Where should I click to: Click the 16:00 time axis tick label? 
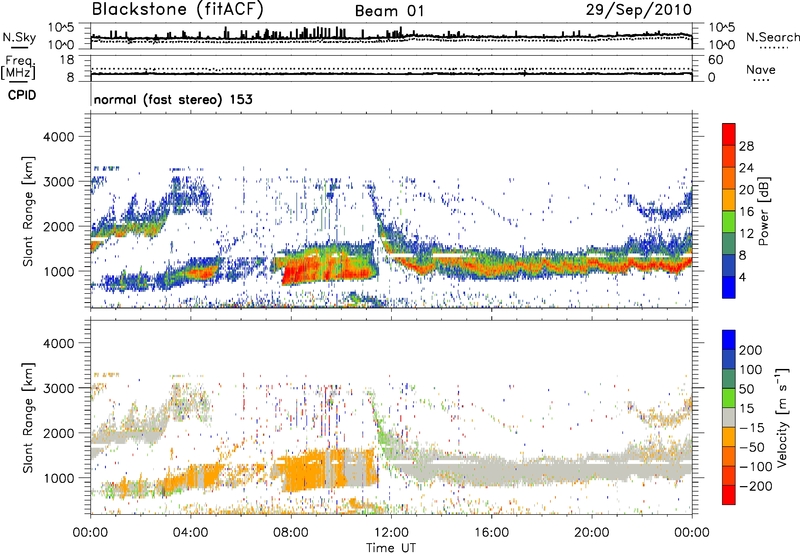491,533
